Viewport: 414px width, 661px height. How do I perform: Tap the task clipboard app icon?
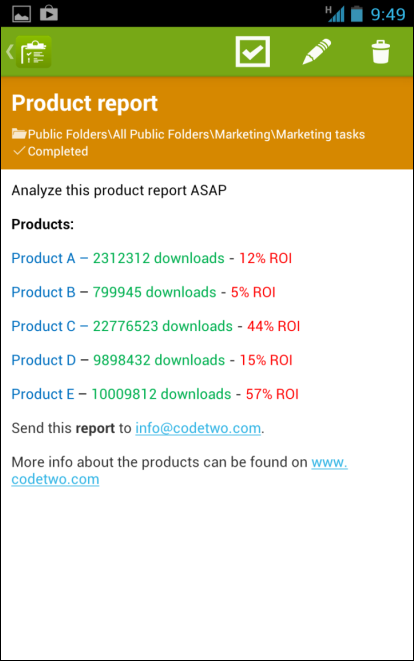click(x=34, y=52)
